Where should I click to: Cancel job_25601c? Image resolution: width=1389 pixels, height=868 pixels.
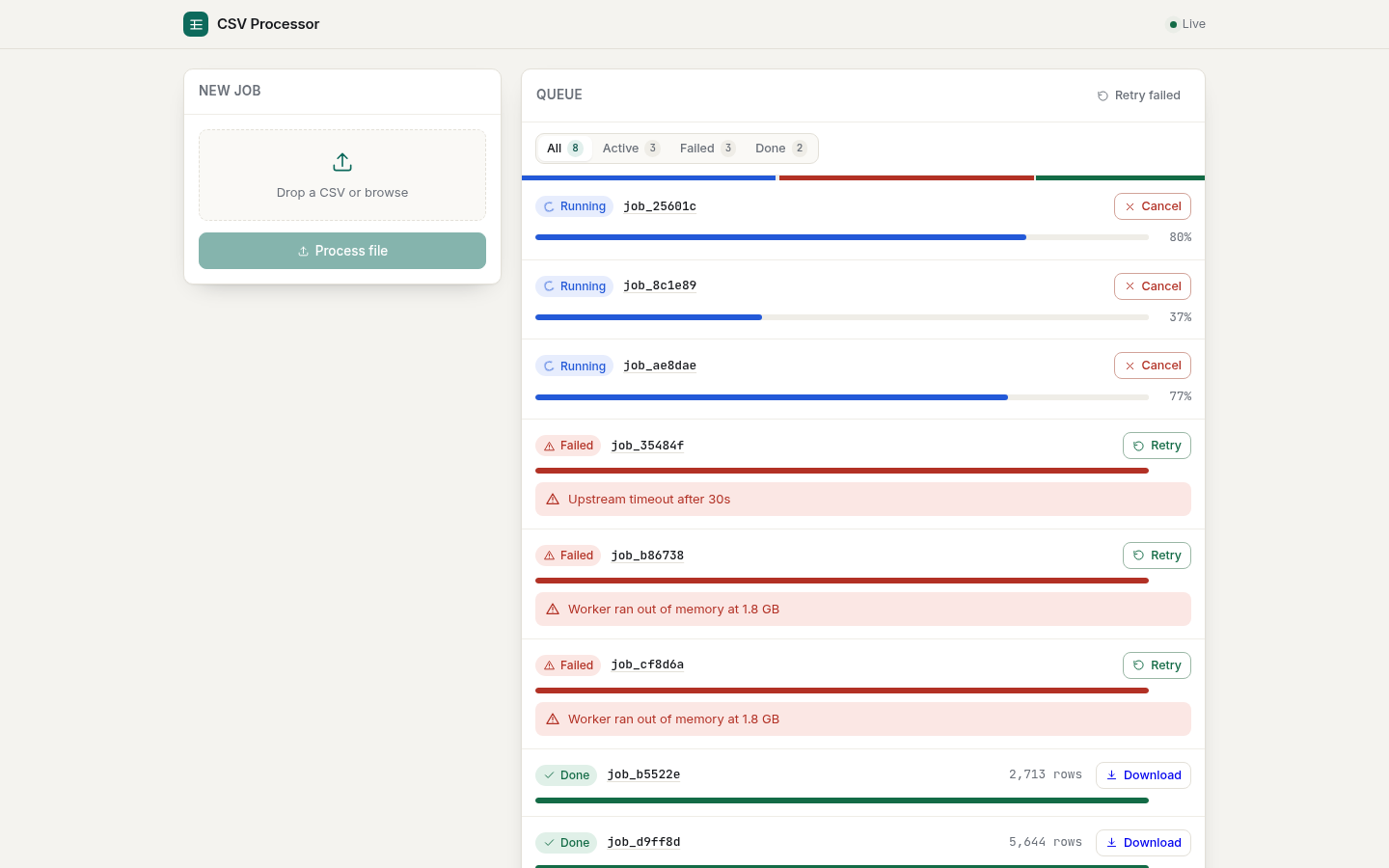click(x=1153, y=206)
